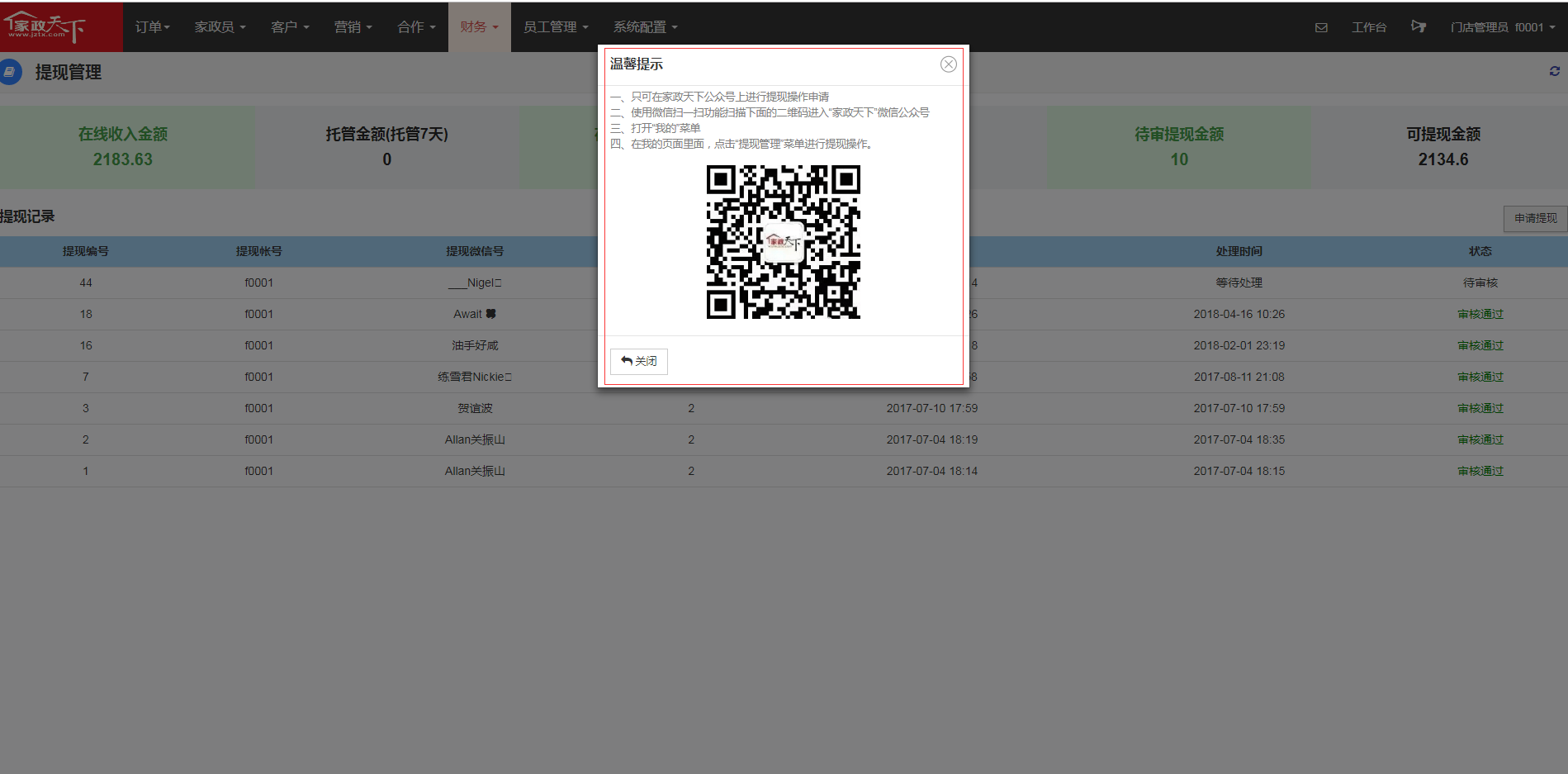Click the 练雪君Nickie cell
1568x774 pixels.
tap(475, 377)
